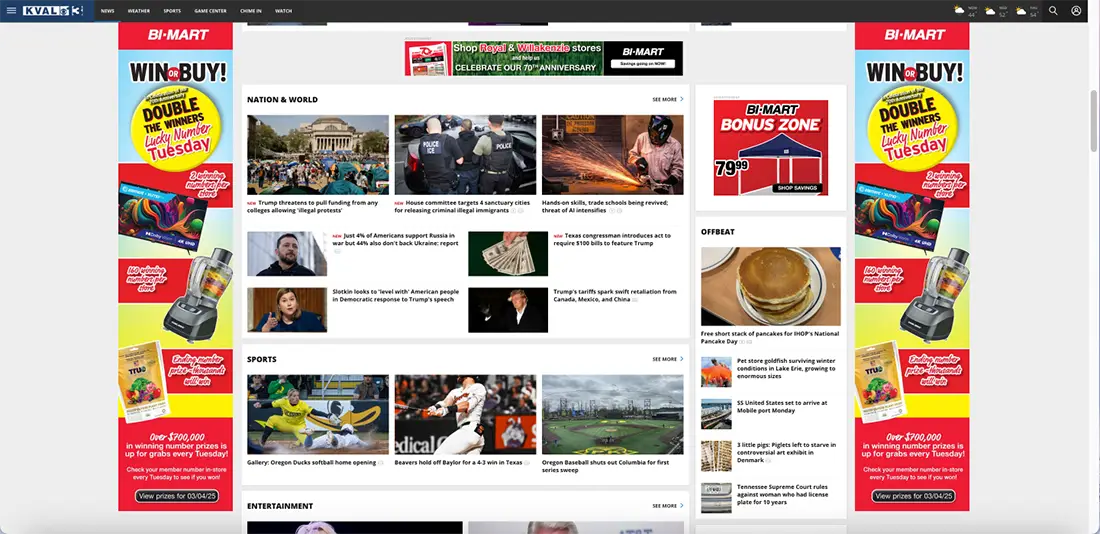The width and height of the screenshot is (1100, 534).
Task: Click View prizes button in left ad
Action: pyautogui.click(x=177, y=496)
